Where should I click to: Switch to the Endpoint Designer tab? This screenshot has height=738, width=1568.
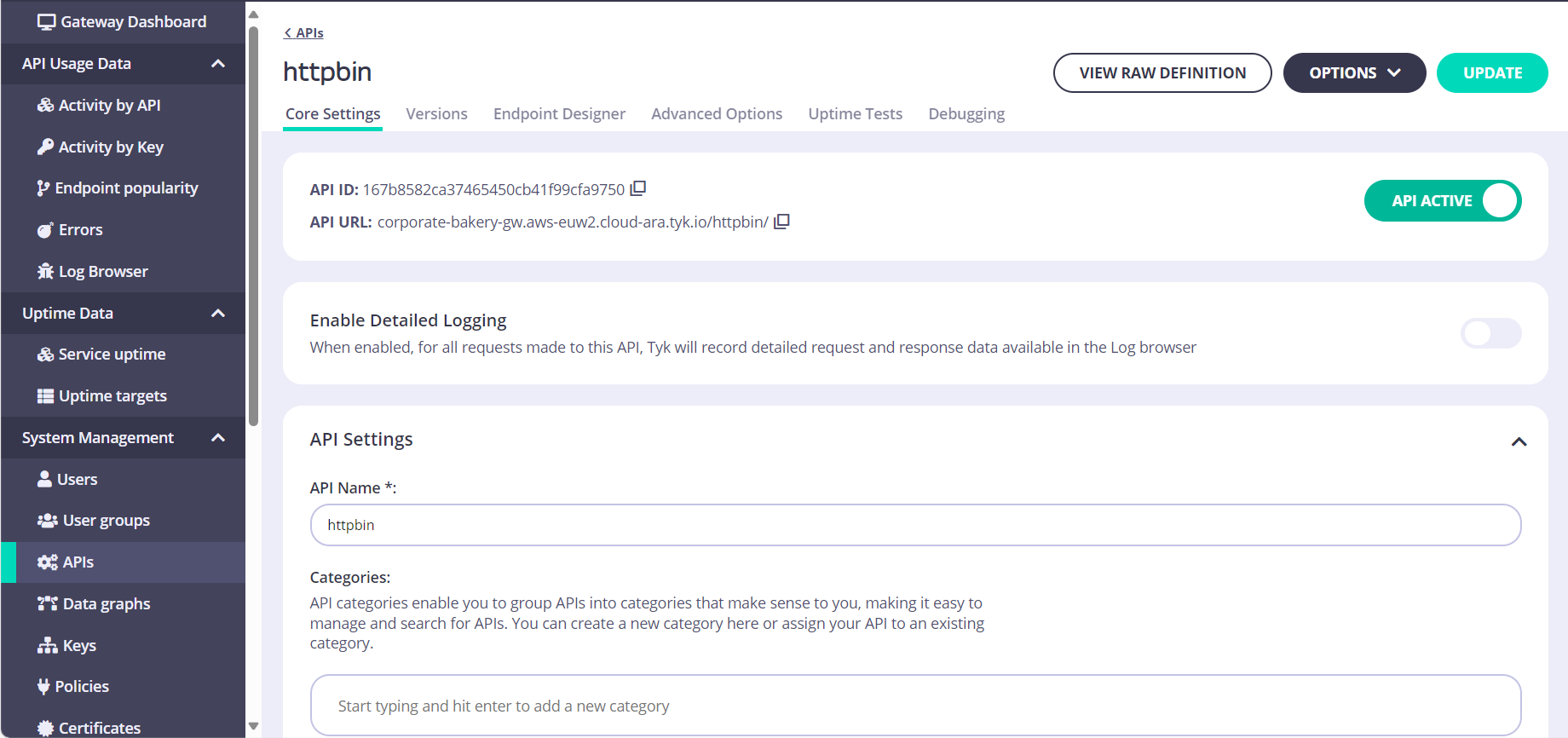(559, 114)
